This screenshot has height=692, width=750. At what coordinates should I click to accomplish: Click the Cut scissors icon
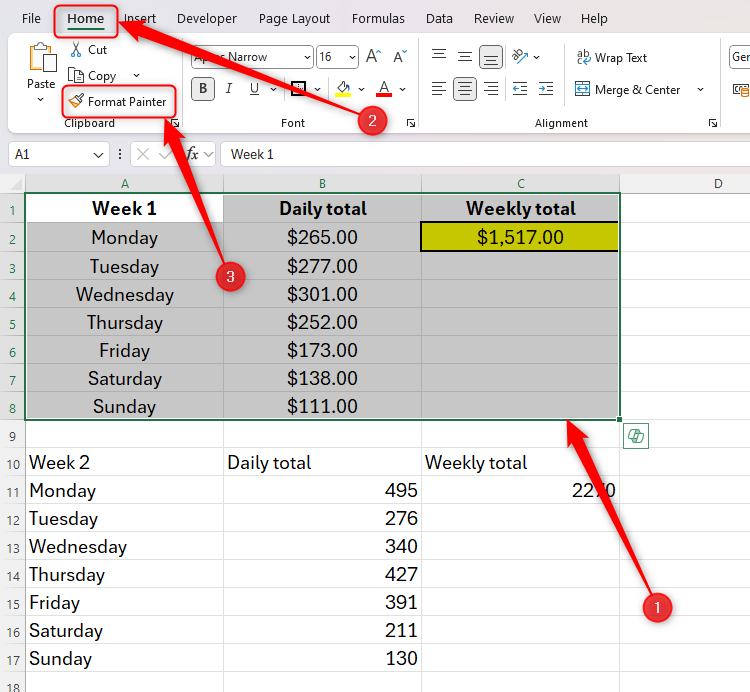[x=76, y=50]
